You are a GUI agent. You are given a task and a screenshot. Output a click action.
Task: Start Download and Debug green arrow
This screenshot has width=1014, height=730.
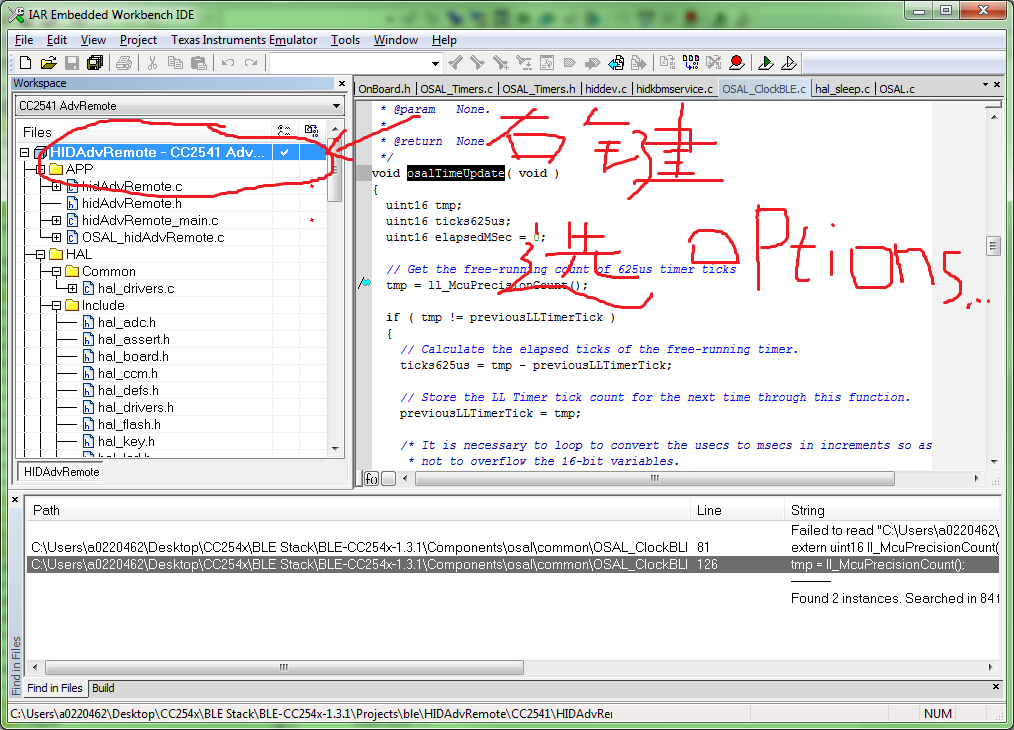coord(766,63)
